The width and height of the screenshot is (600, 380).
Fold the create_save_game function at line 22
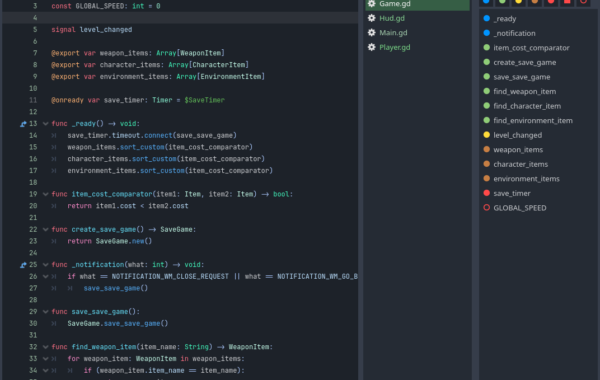click(46, 229)
